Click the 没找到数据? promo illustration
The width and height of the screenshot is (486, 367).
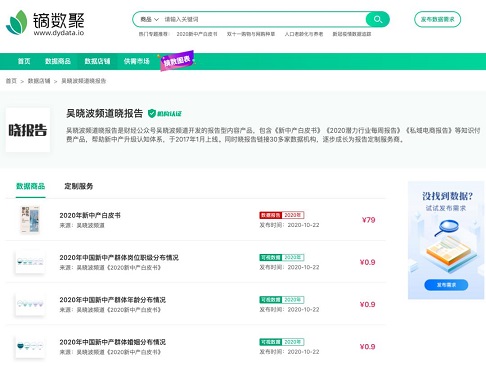click(446, 240)
